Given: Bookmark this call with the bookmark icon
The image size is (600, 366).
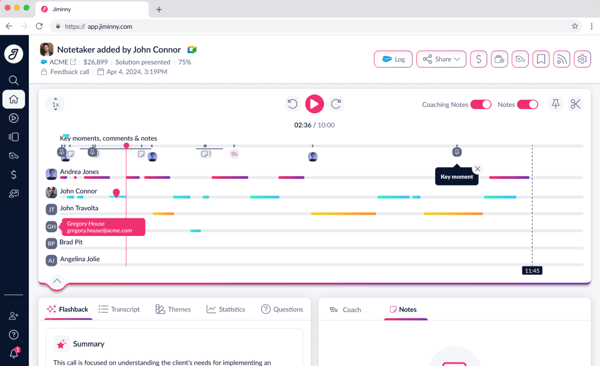Looking at the screenshot, I should (541, 59).
